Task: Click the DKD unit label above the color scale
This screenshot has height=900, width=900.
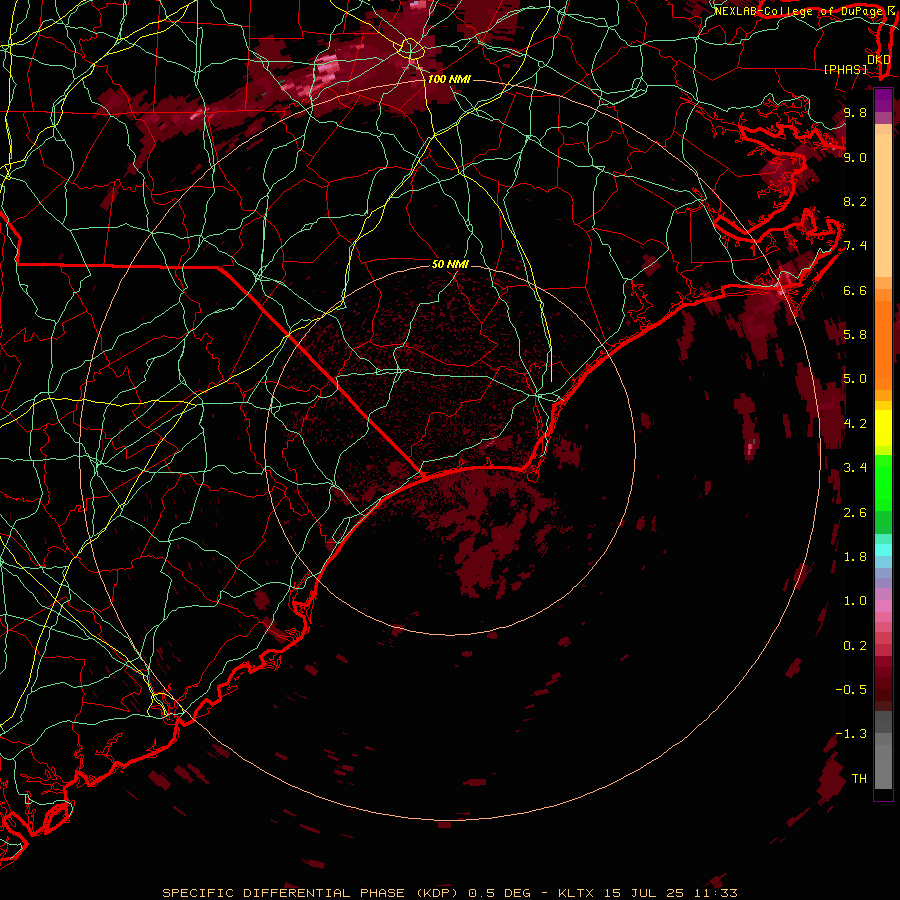Action: click(x=878, y=60)
